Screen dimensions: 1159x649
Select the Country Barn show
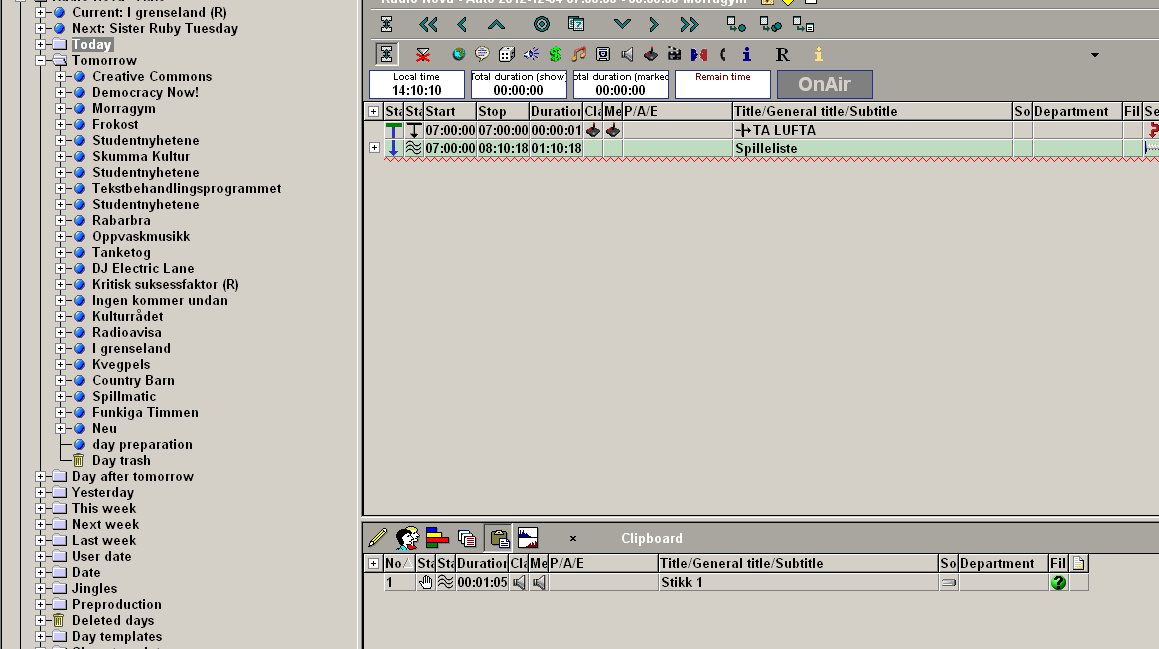click(x=133, y=381)
